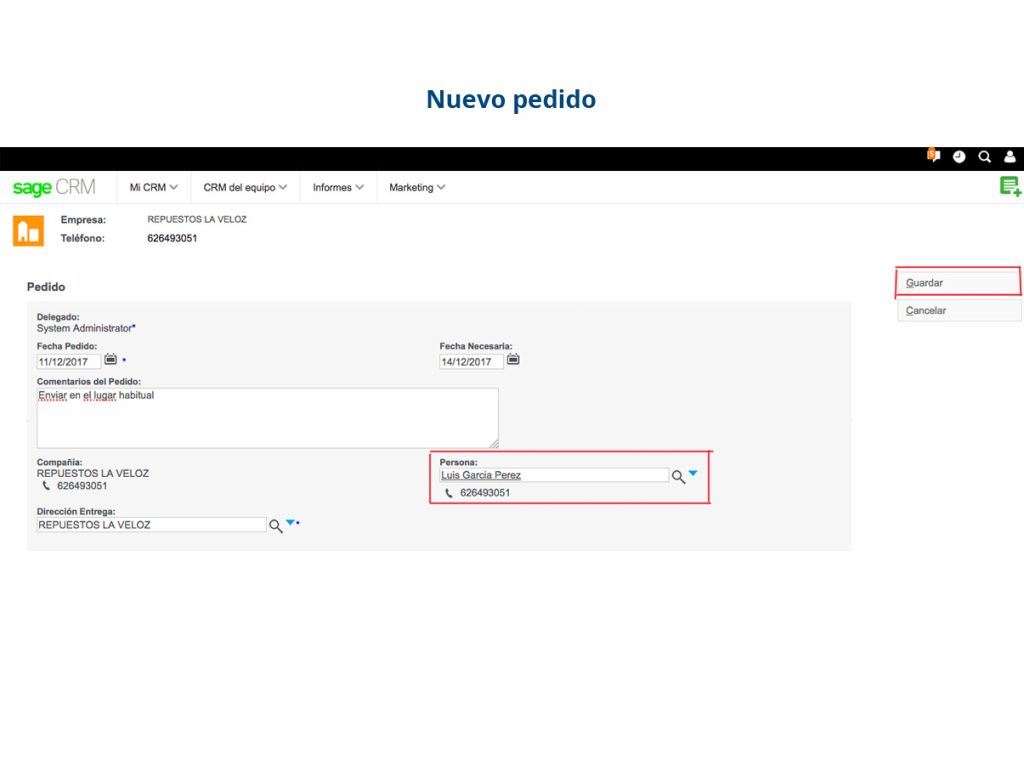
Task: Click the search magnifier next to Persona field
Action: pos(676,475)
